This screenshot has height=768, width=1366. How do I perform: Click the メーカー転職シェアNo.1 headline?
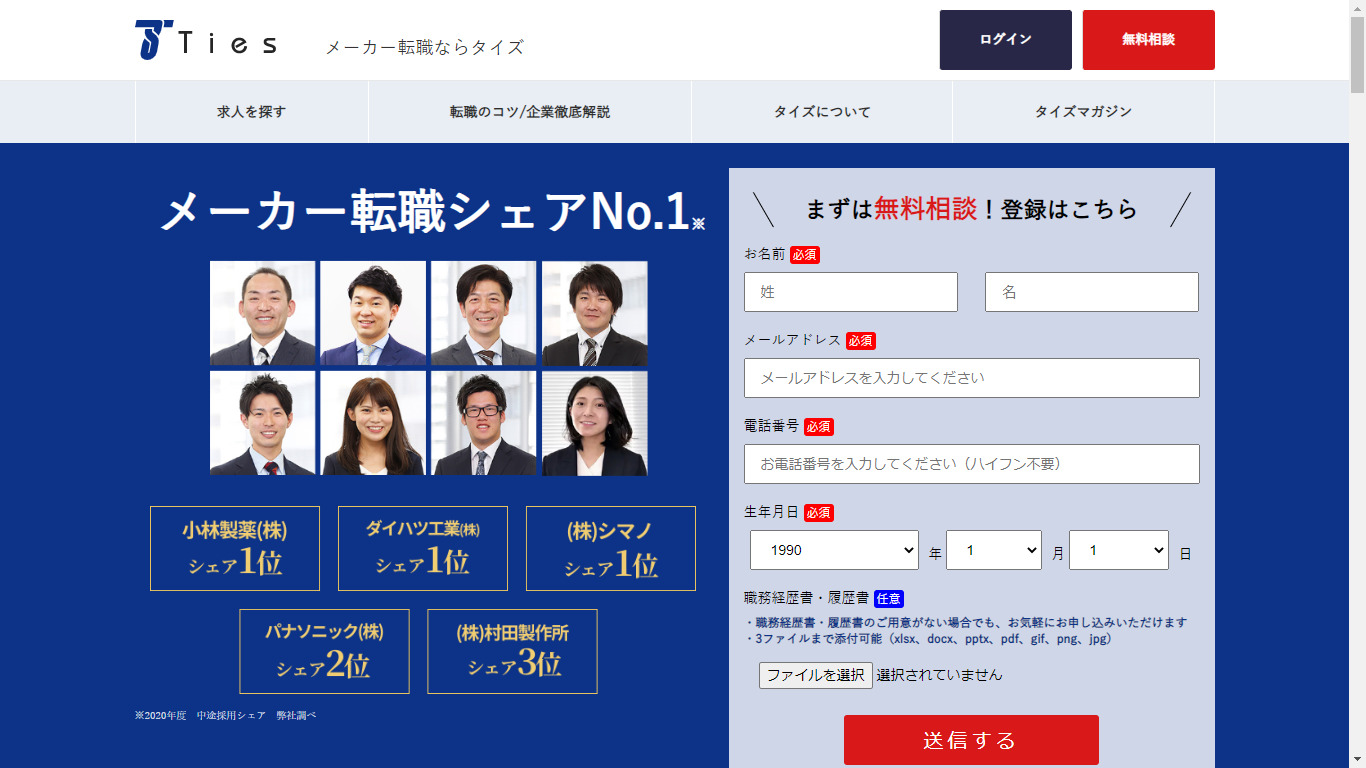coord(432,211)
